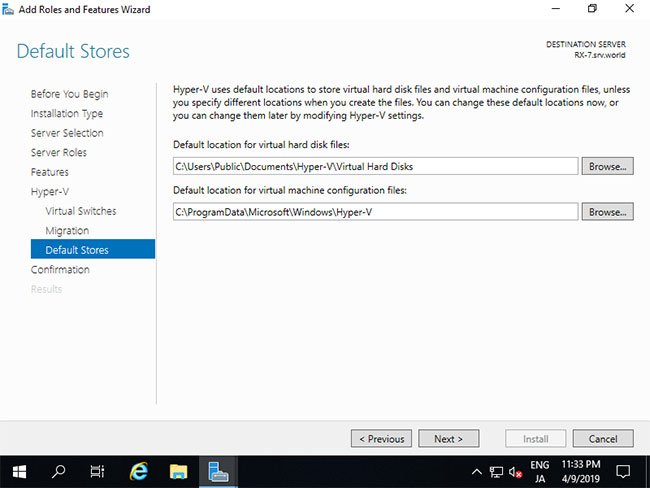The width and height of the screenshot is (650, 488).
Task: Browse for virtual machine configuration location
Action: (607, 212)
